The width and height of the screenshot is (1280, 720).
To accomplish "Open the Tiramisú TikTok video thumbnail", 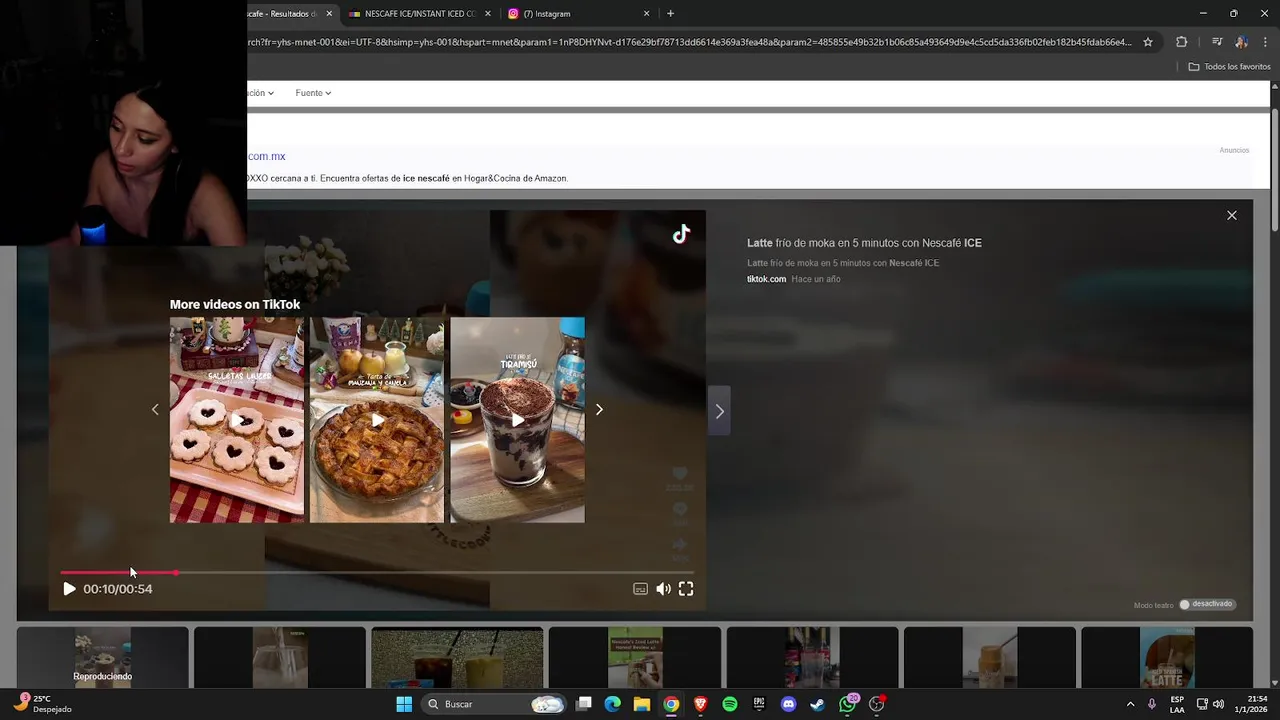I will pyautogui.click(x=517, y=420).
